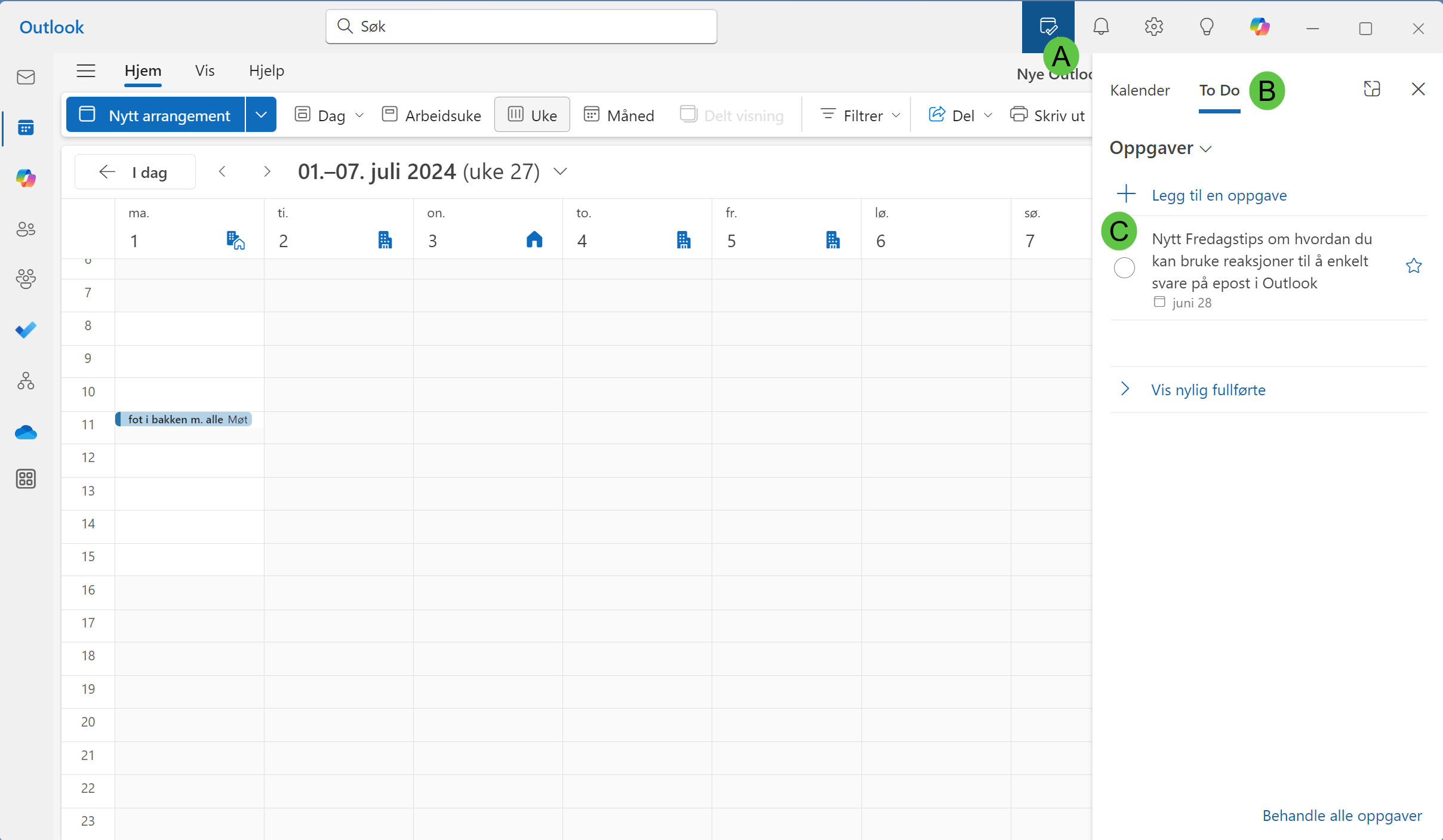Image resolution: width=1443 pixels, height=840 pixels.
Task: Open Settings gear
Action: click(x=1154, y=27)
